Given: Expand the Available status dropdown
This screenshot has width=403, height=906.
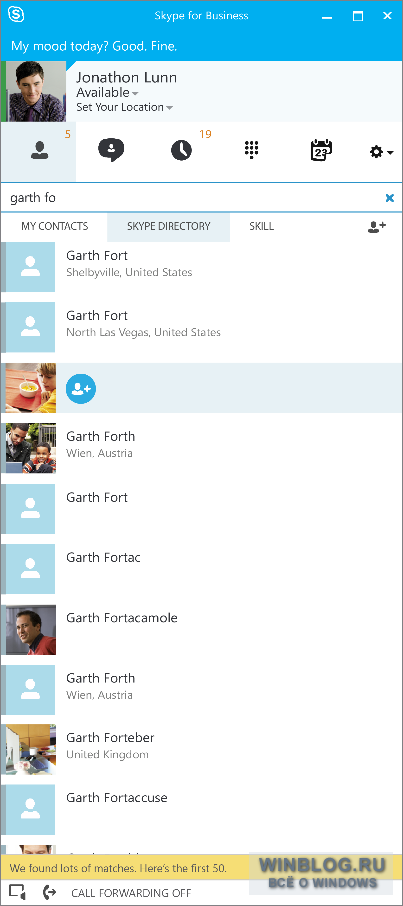Looking at the screenshot, I should 135,94.
